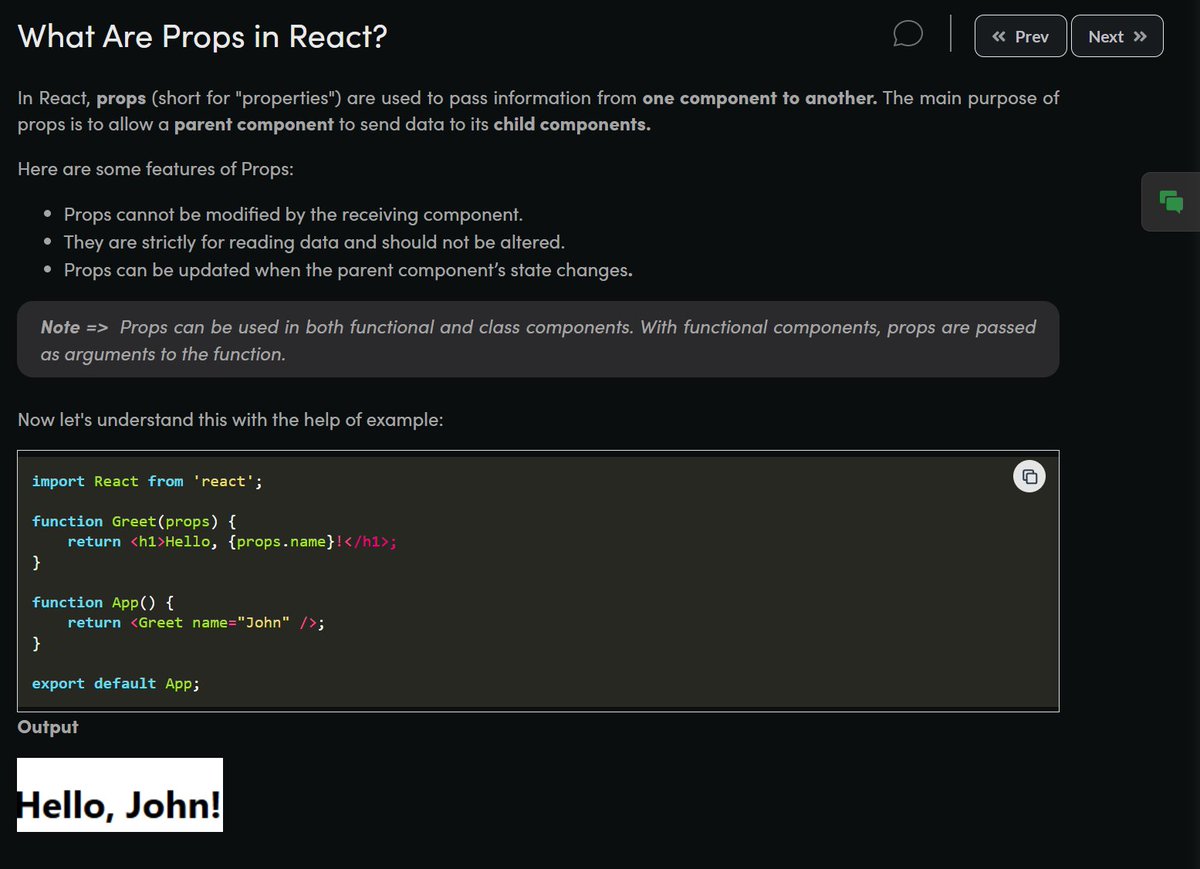1200x869 pixels.
Task: Click code line function App() {
Action: tap(103, 602)
